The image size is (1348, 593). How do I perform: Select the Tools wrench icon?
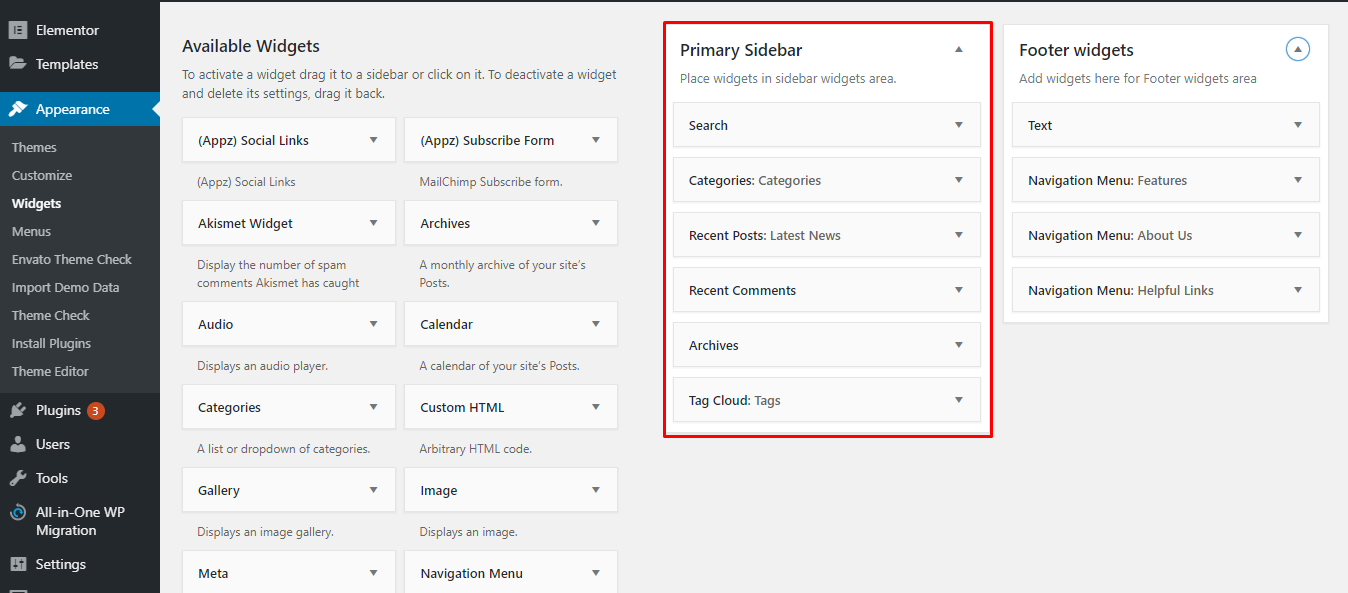(17, 478)
